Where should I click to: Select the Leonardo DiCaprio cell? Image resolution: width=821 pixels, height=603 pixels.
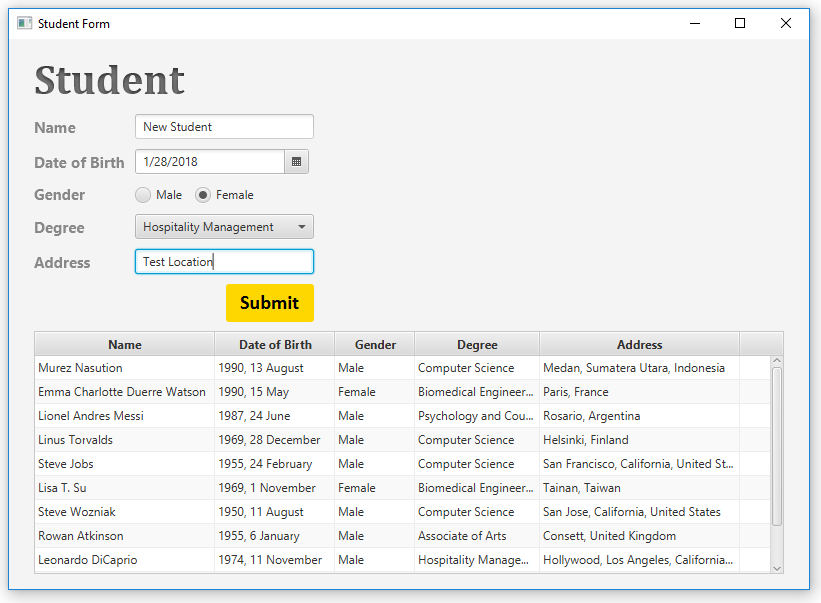[125, 560]
